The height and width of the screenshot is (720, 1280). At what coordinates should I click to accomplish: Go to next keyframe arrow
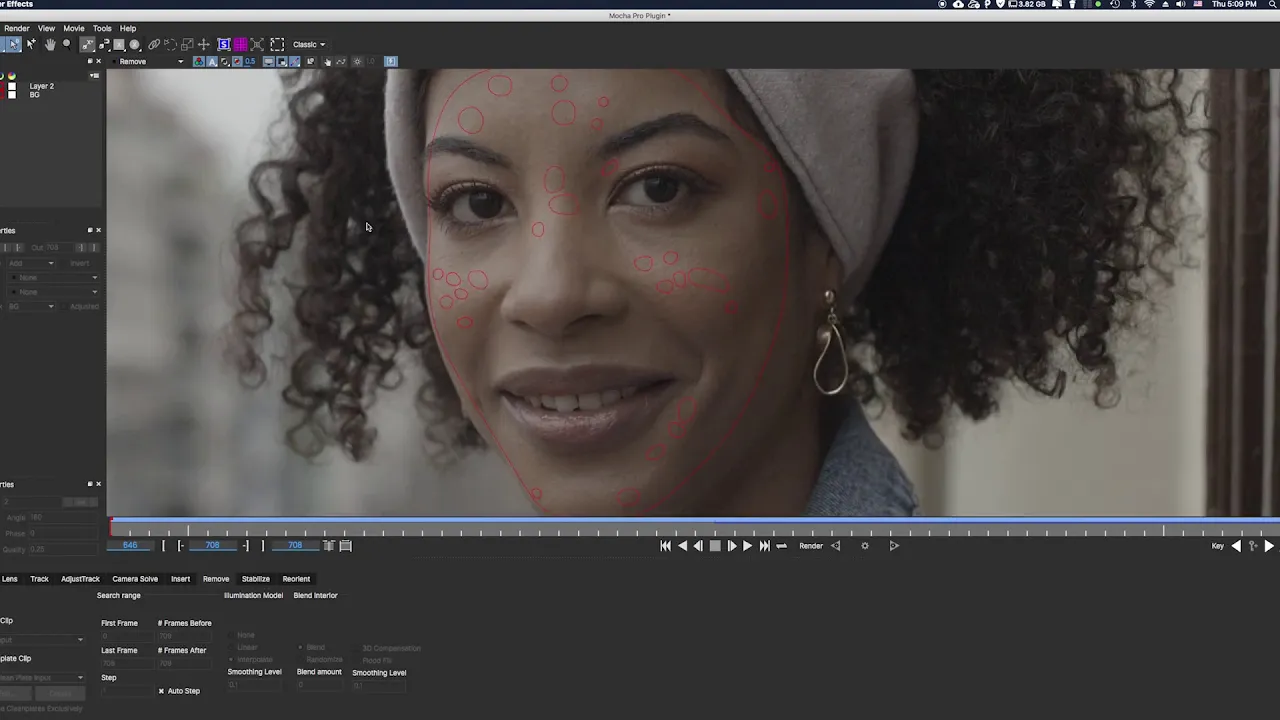pos(1269,546)
